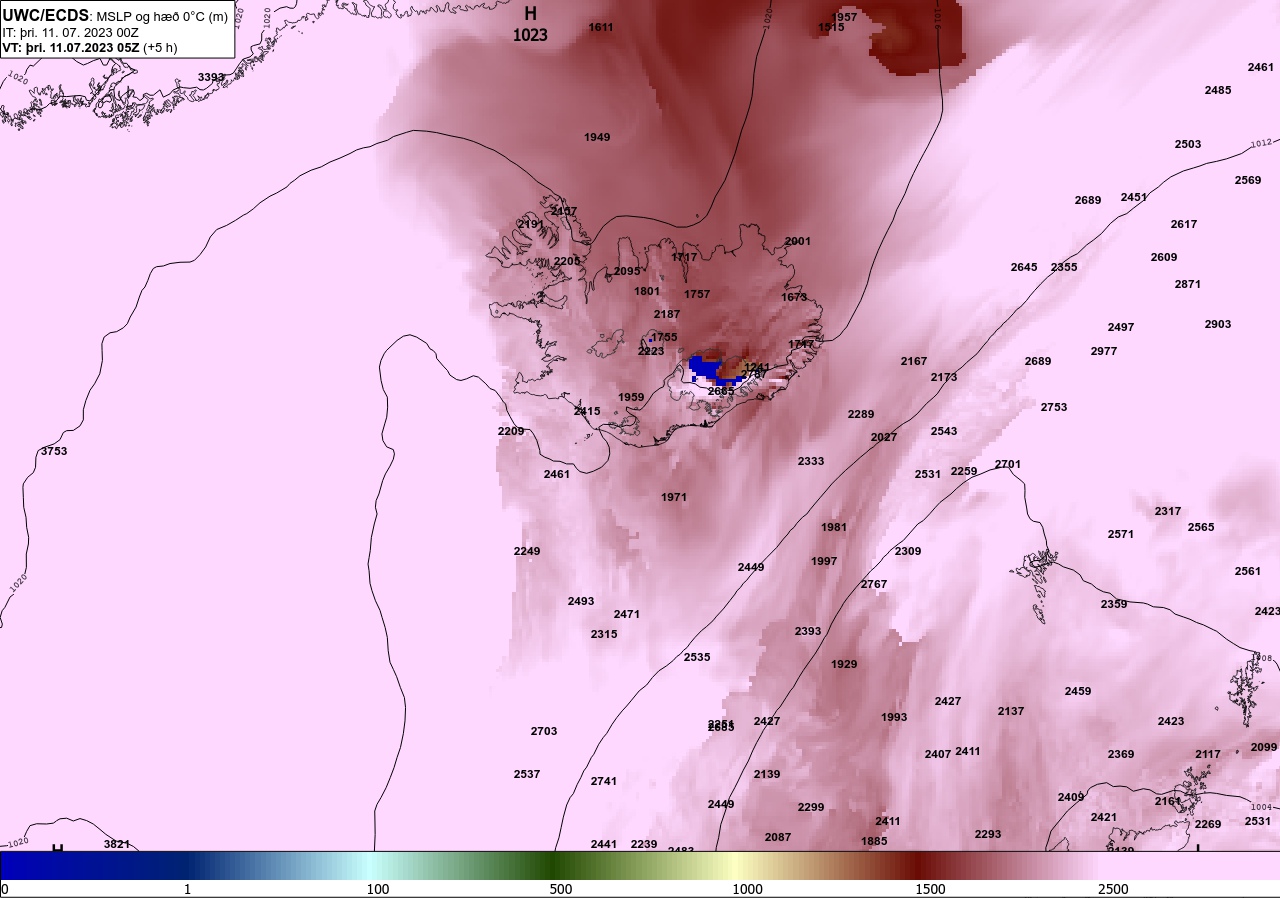The width and height of the screenshot is (1280, 898).
Task: Click the 2703 height value
Action: [544, 731]
